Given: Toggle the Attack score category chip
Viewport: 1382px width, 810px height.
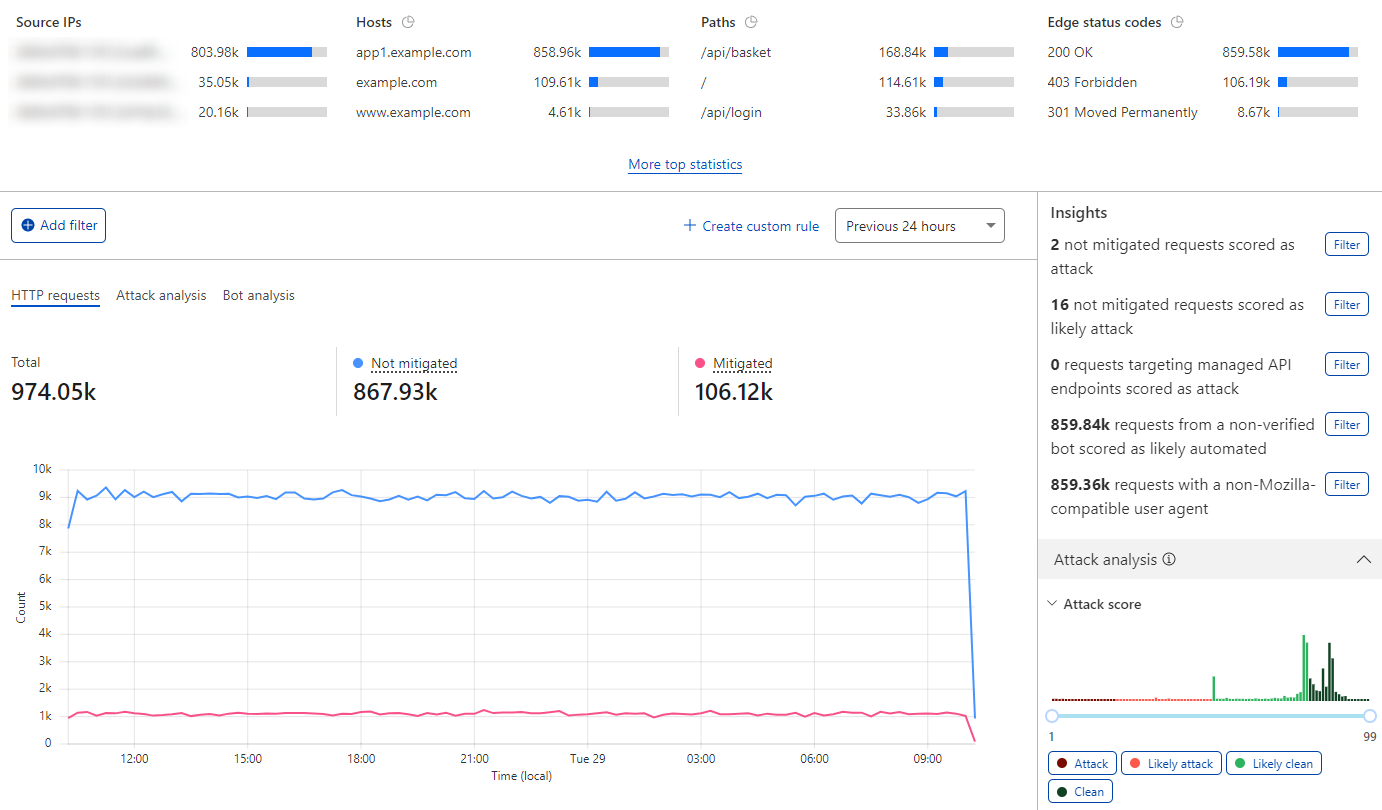Looking at the screenshot, I should [x=1082, y=762].
